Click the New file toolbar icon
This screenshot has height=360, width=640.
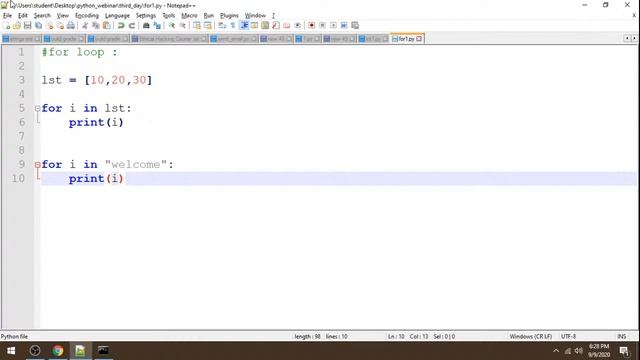coord(7,25)
